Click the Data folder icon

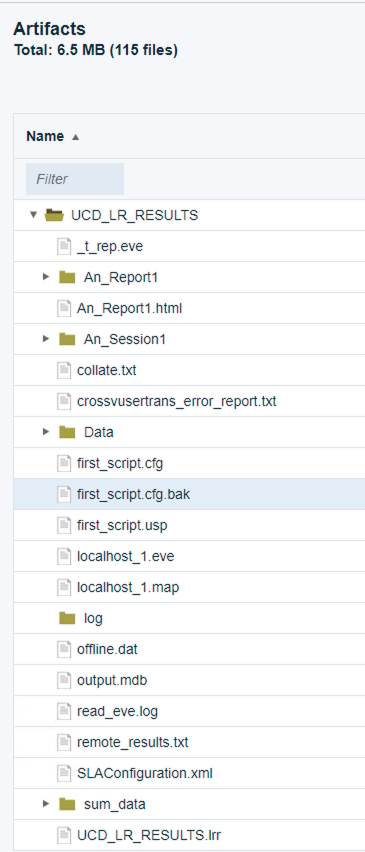point(67,432)
